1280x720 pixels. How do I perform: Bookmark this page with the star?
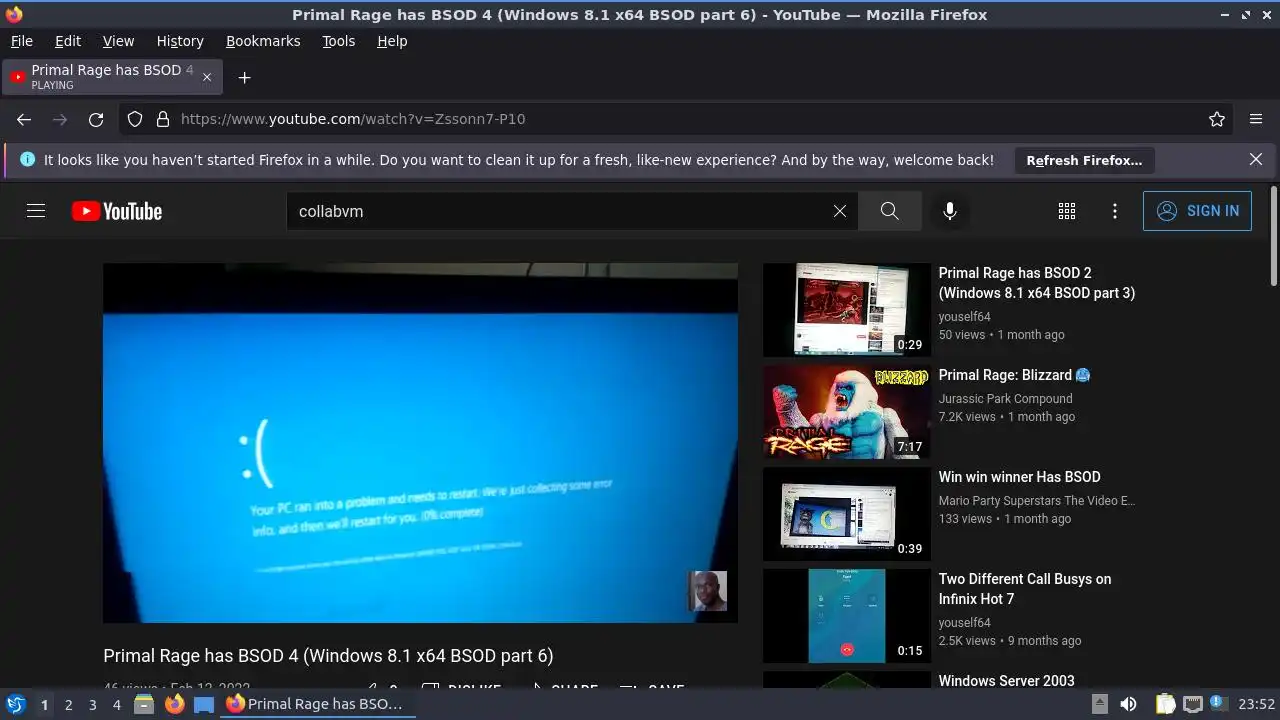pos(1217,119)
